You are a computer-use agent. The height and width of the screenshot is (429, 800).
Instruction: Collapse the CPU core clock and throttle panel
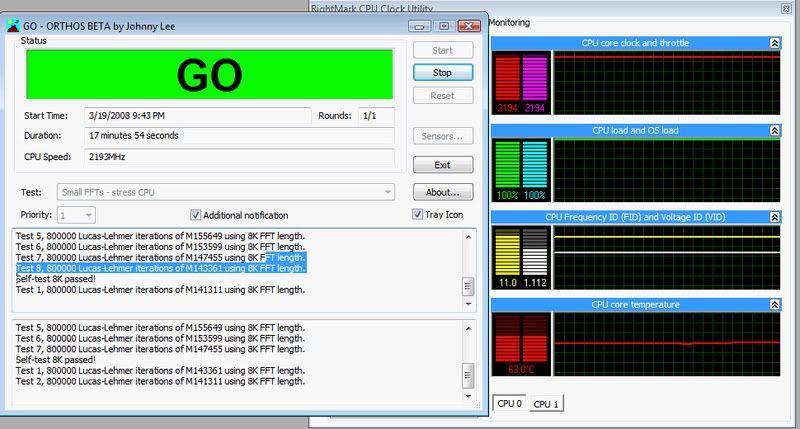tap(774, 43)
